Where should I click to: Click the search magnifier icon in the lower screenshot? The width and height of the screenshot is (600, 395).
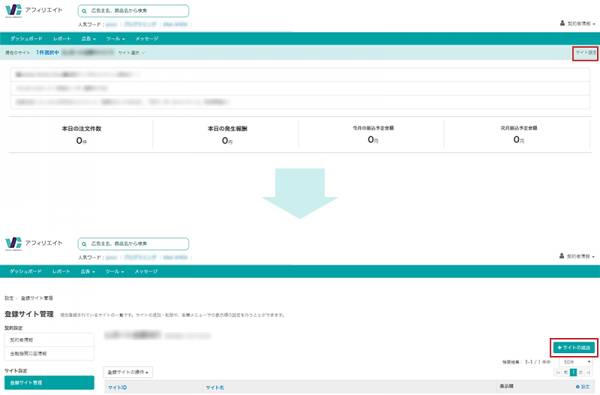pyautogui.click(x=84, y=244)
